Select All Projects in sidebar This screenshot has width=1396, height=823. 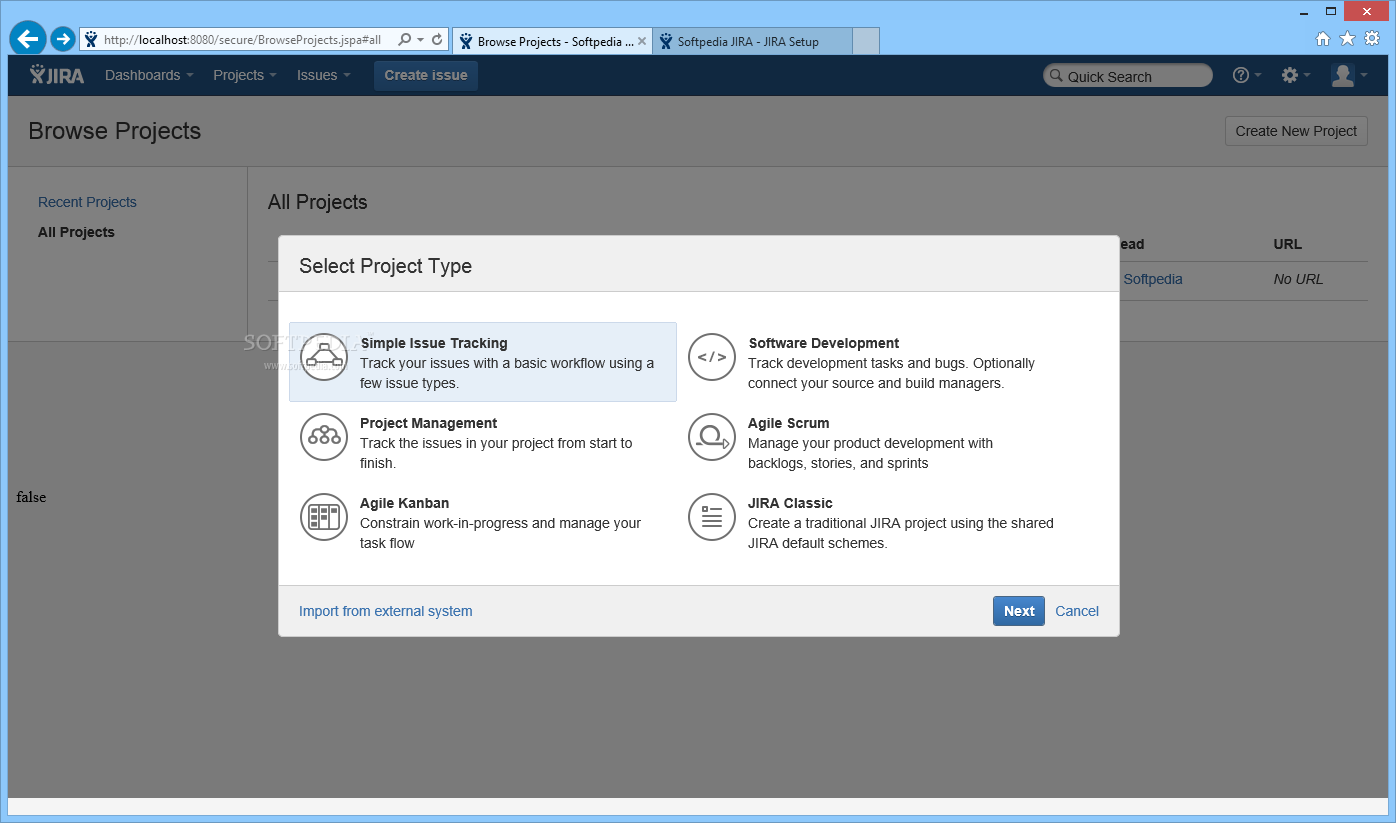[x=76, y=232]
